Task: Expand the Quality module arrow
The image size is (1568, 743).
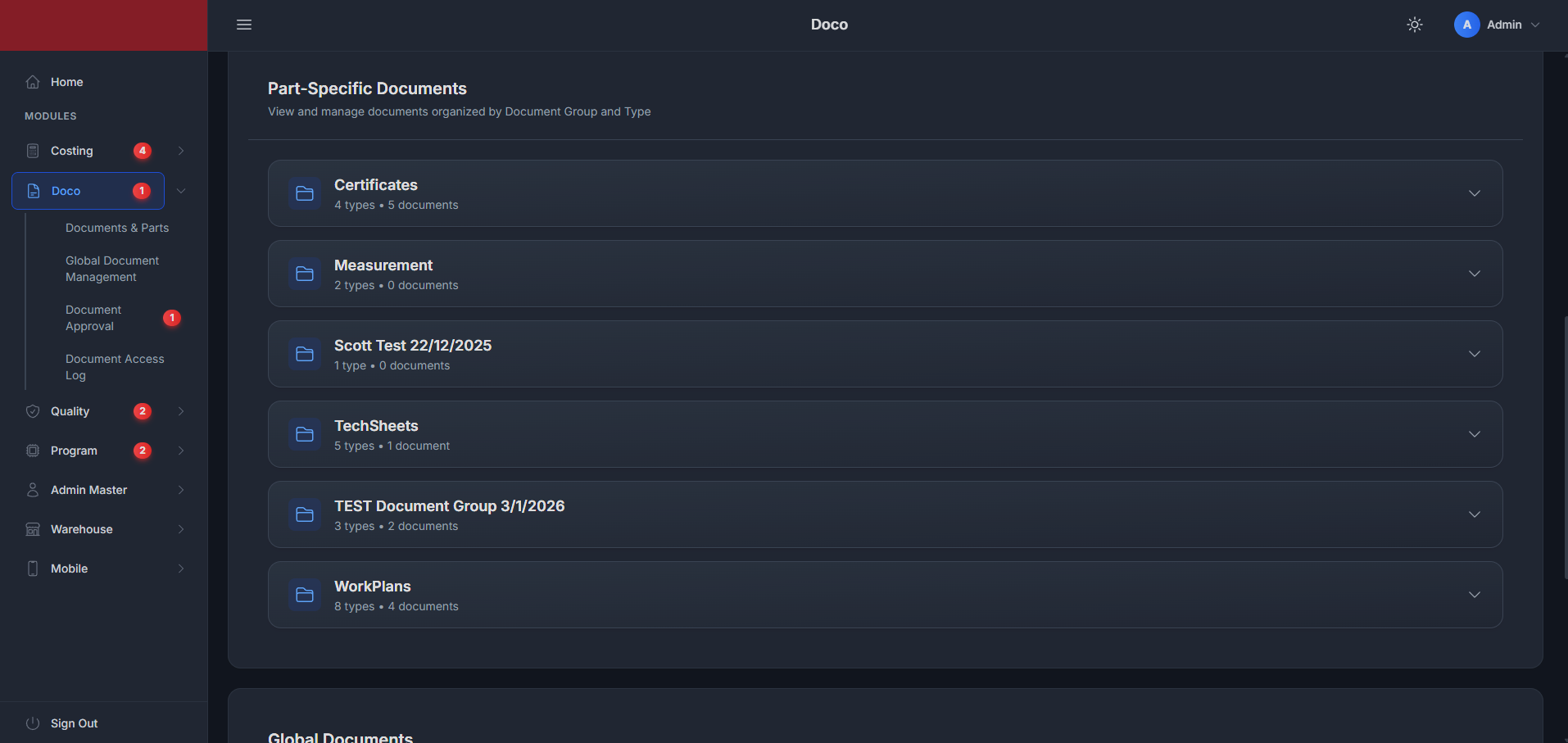Action: point(181,411)
